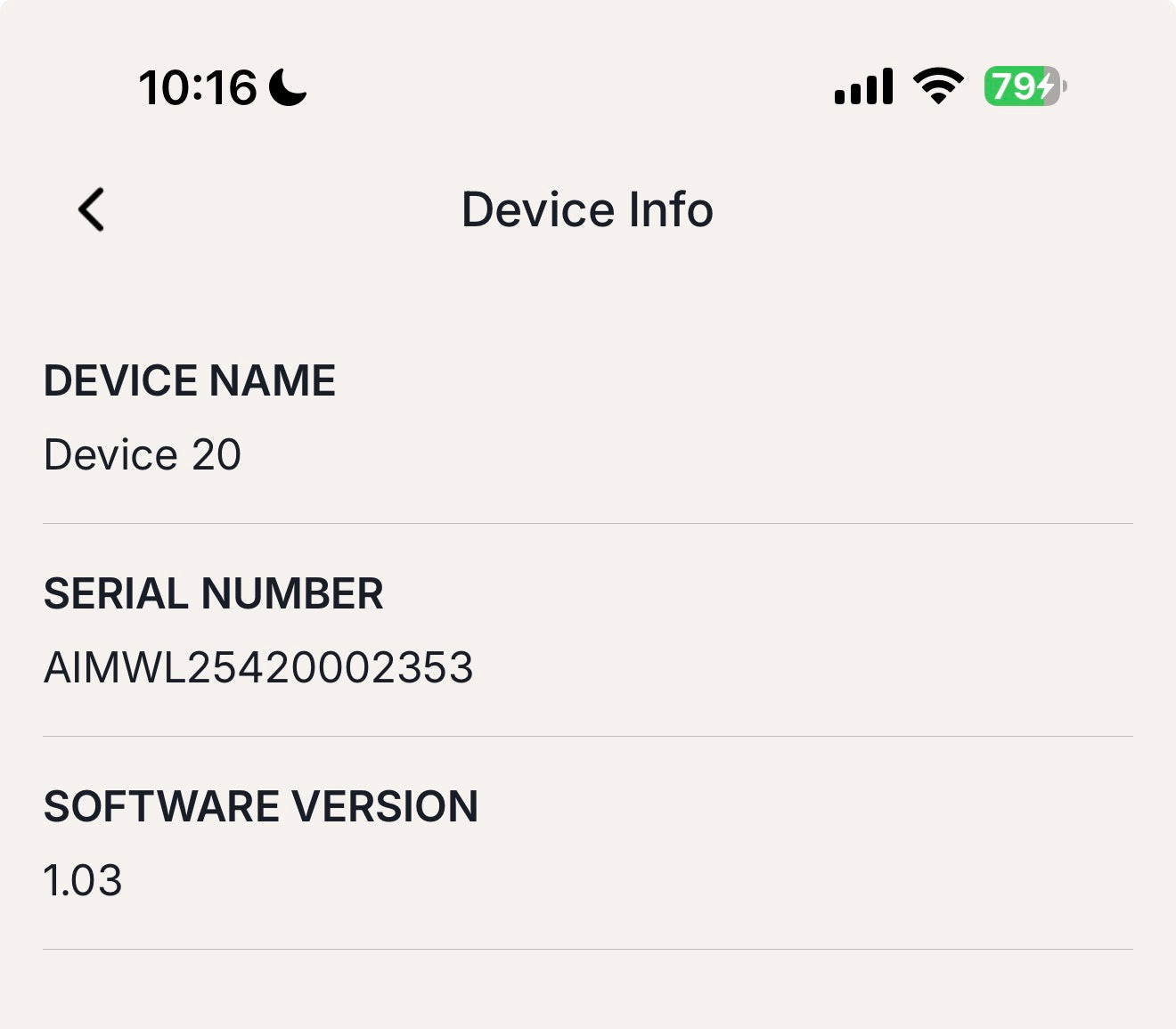Tap the cellular signal strength icon
This screenshot has width=1176, height=1029.
click(863, 87)
